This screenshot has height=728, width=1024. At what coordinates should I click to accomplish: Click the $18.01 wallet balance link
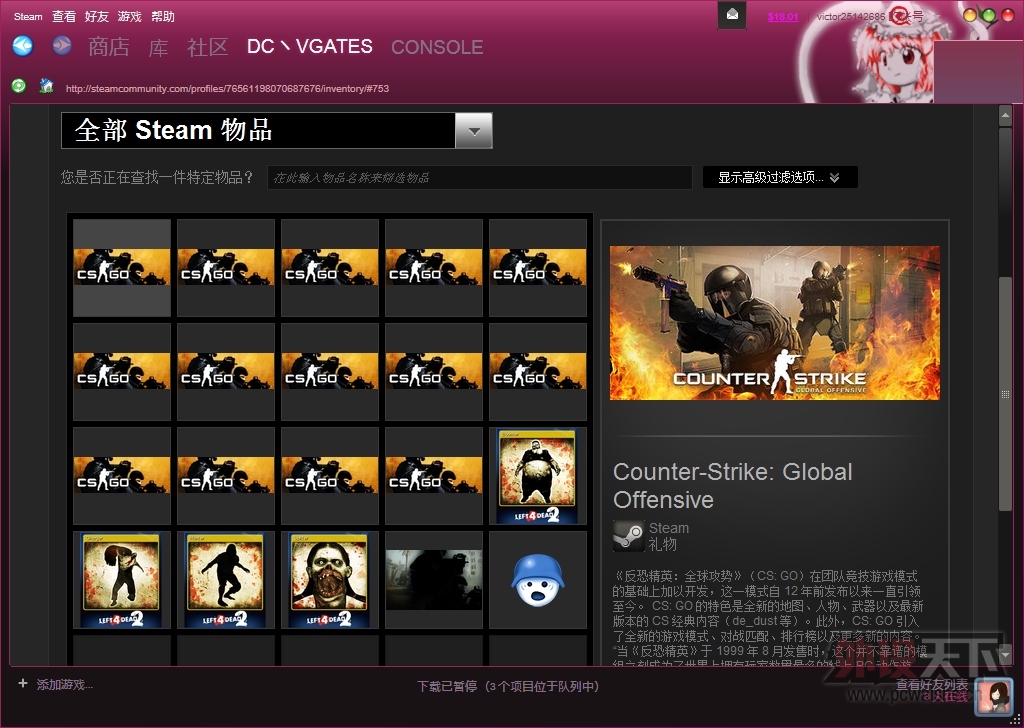783,16
